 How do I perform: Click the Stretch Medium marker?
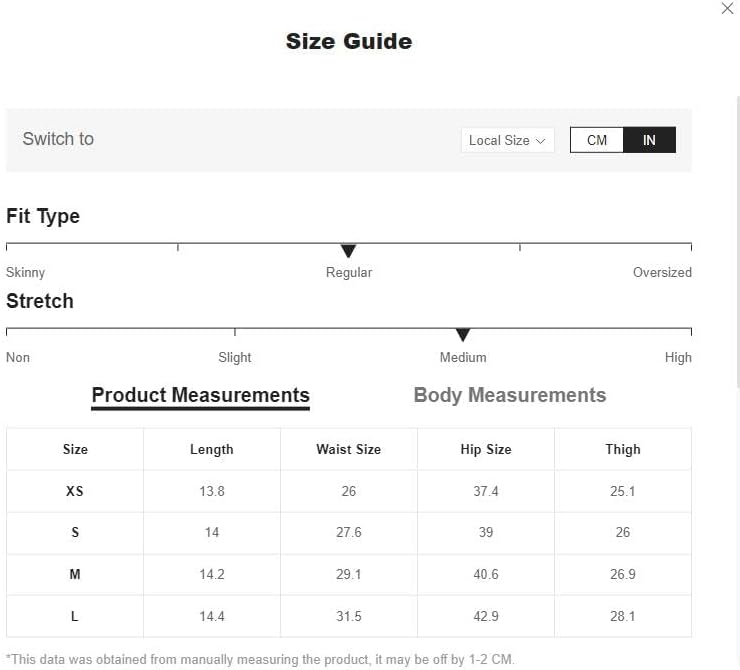pos(463,335)
